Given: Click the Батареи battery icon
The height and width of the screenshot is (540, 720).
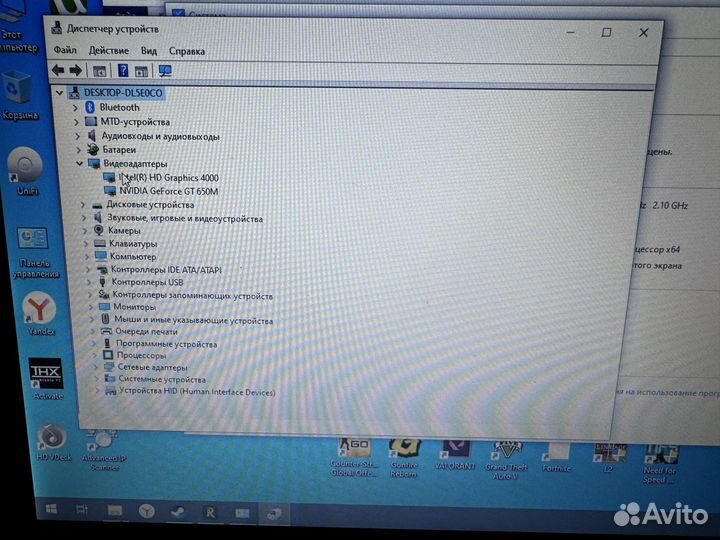Looking at the screenshot, I should click(93, 149).
